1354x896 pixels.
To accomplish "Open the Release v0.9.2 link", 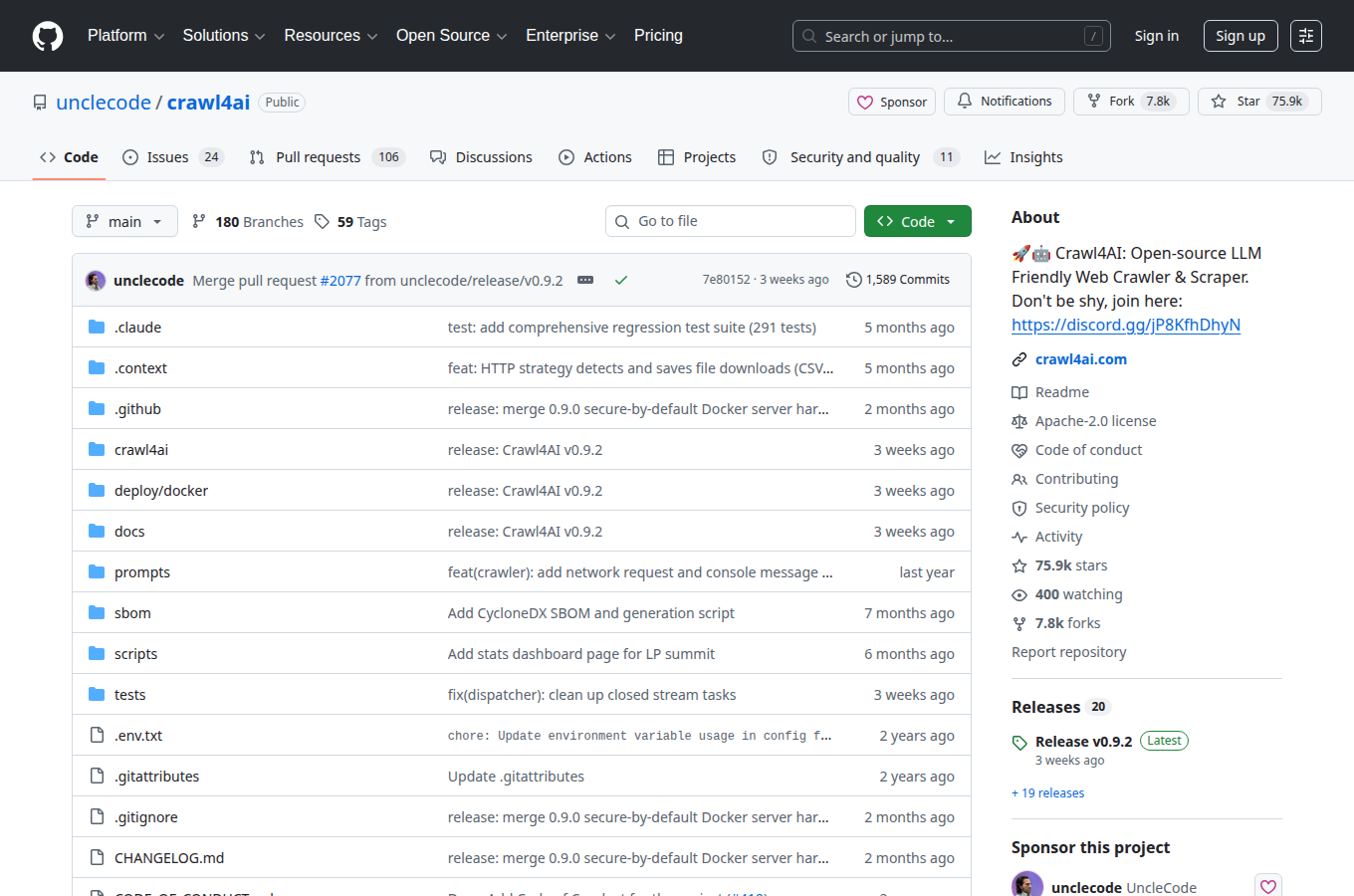I will 1084,742.
